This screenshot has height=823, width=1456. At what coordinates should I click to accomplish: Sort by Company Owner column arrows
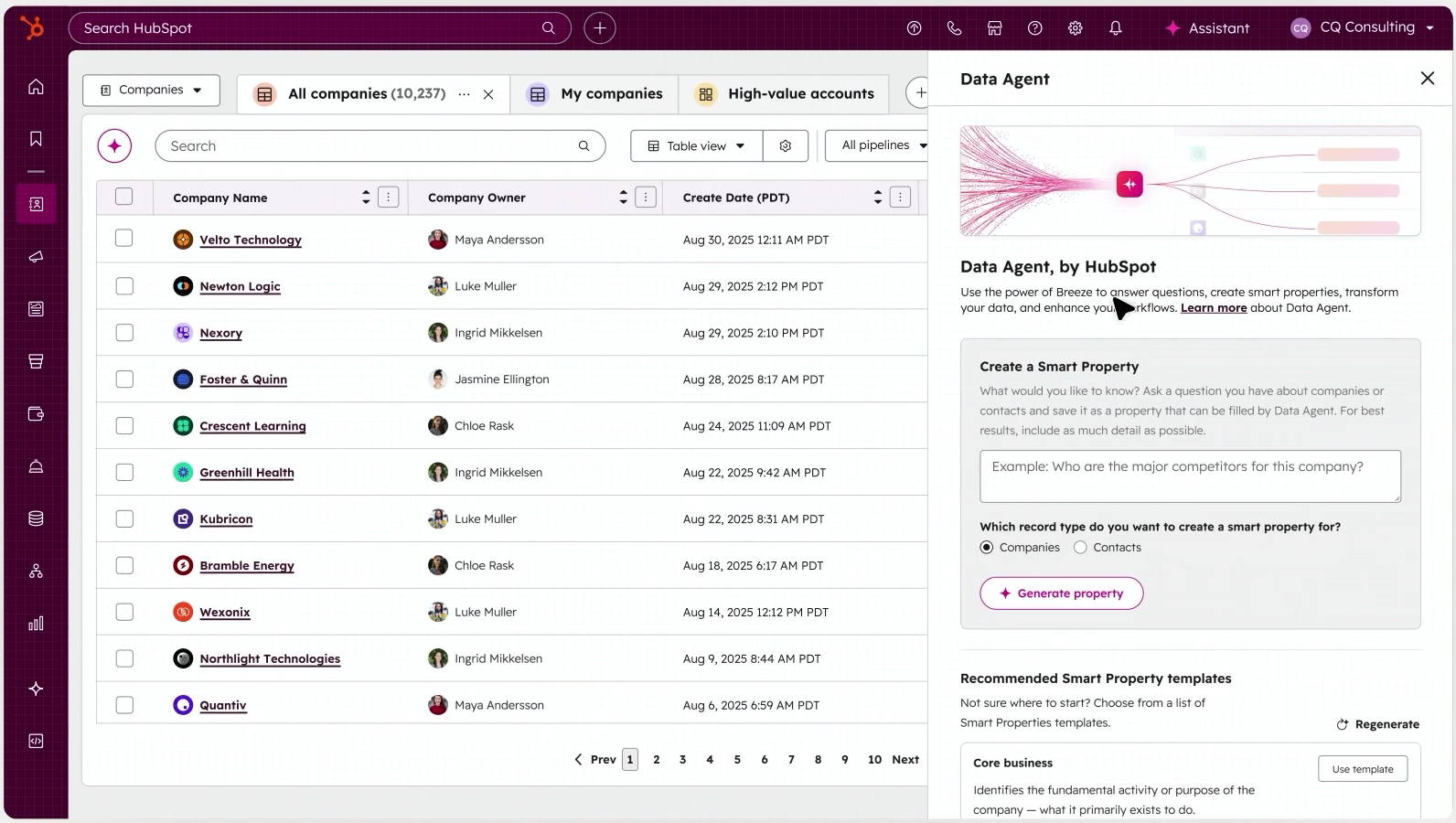624,198
